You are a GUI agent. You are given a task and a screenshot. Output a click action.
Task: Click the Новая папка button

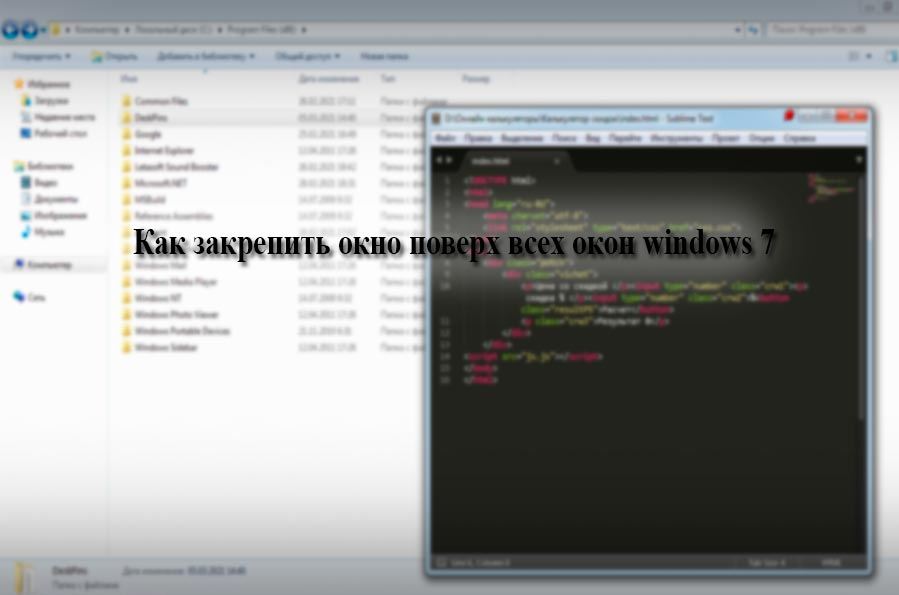point(384,56)
